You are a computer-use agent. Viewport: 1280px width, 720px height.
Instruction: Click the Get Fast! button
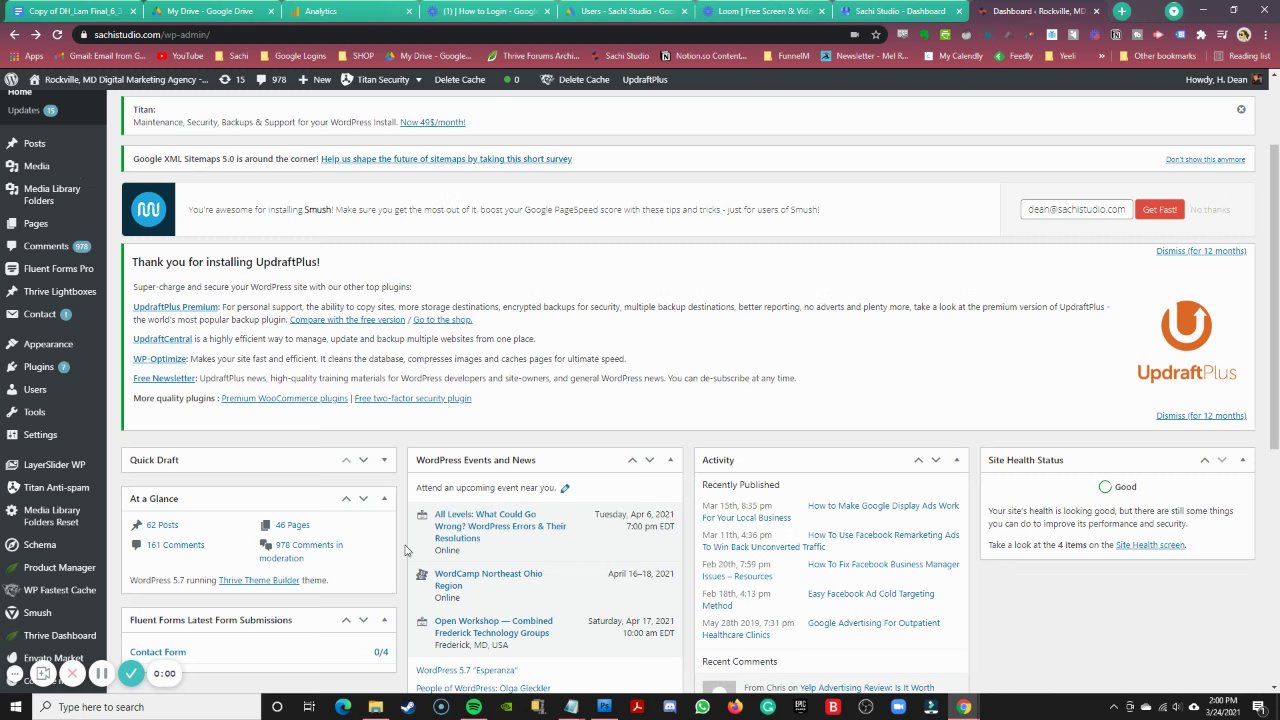[1159, 209]
